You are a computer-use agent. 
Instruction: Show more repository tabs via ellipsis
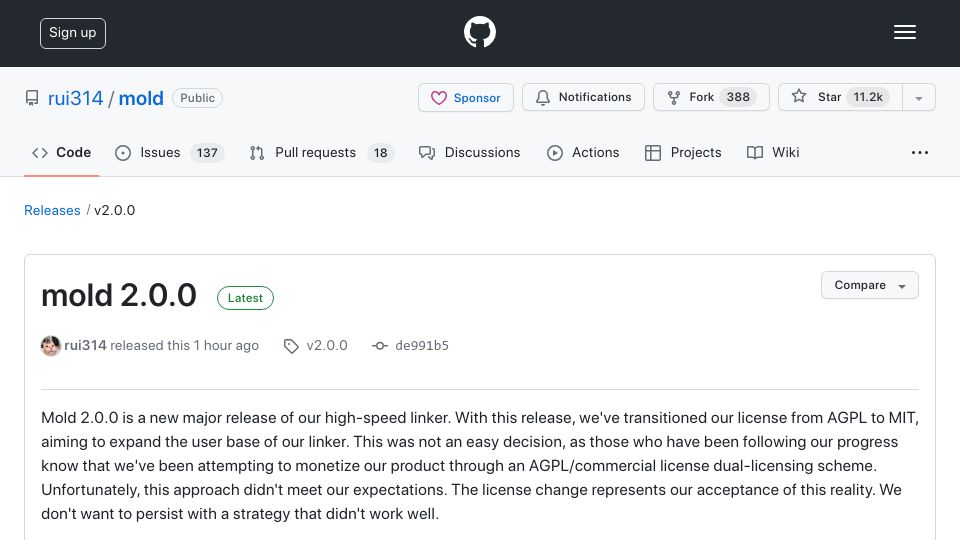pyautogui.click(x=920, y=152)
